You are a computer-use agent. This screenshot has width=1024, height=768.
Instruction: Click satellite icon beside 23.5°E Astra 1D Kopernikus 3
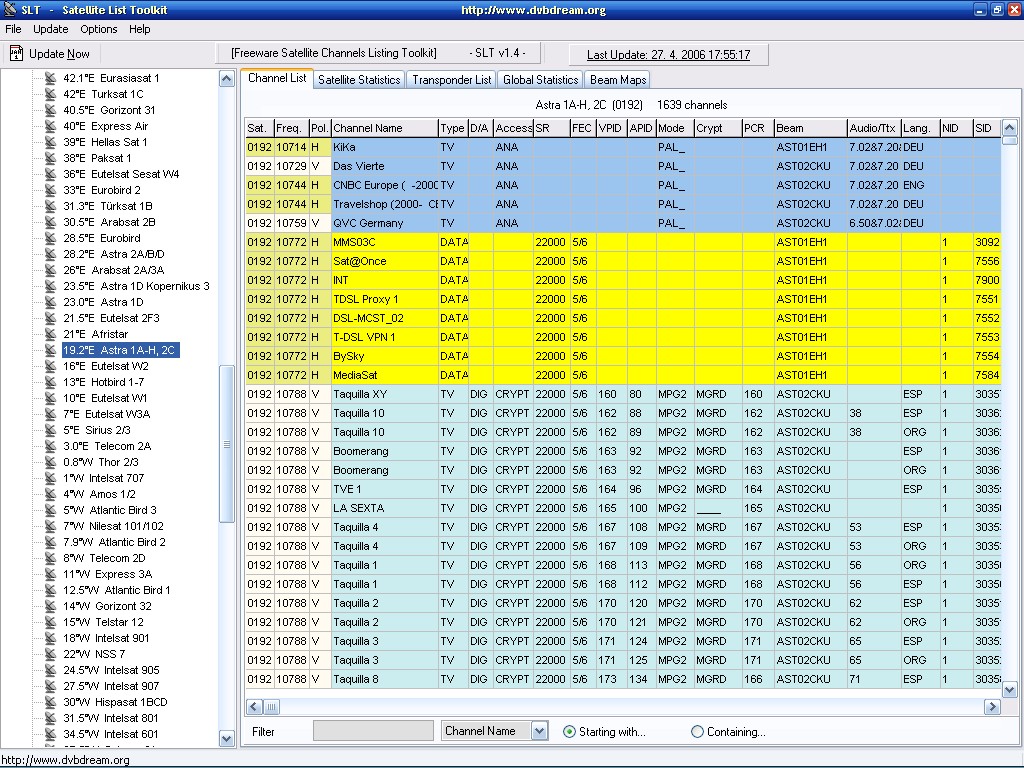click(x=50, y=286)
